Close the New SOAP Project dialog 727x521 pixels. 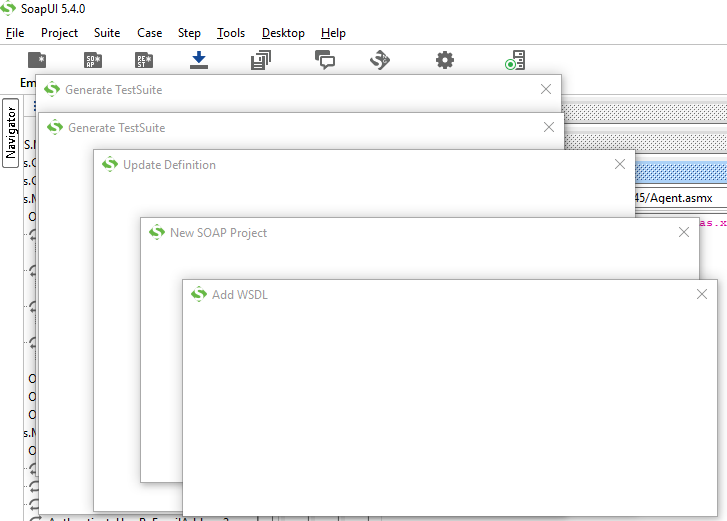pyautogui.click(x=684, y=232)
